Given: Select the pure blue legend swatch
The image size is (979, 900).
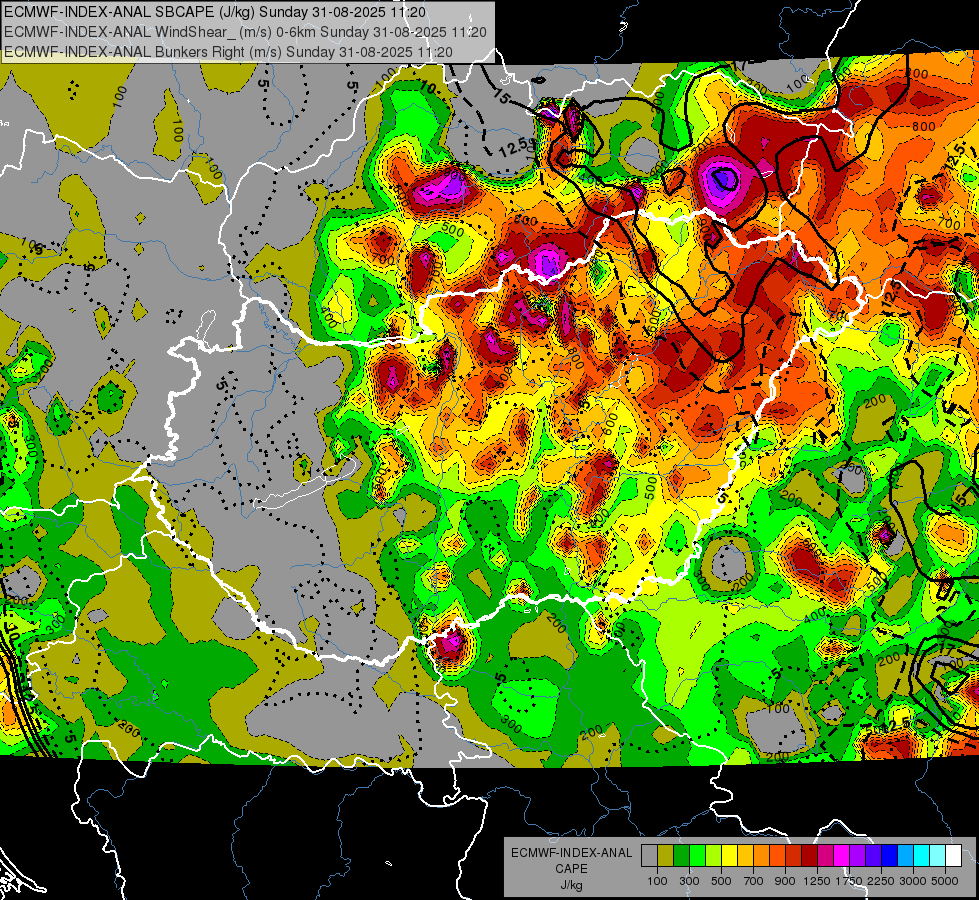Looking at the screenshot, I should pyautogui.click(x=890, y=855).
